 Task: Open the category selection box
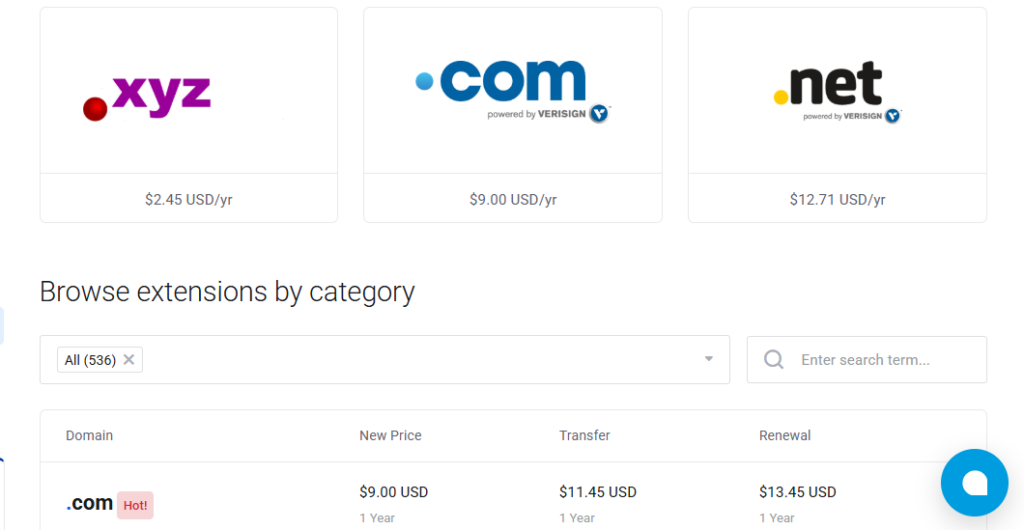pyautogui.click(x=420, y=360)
